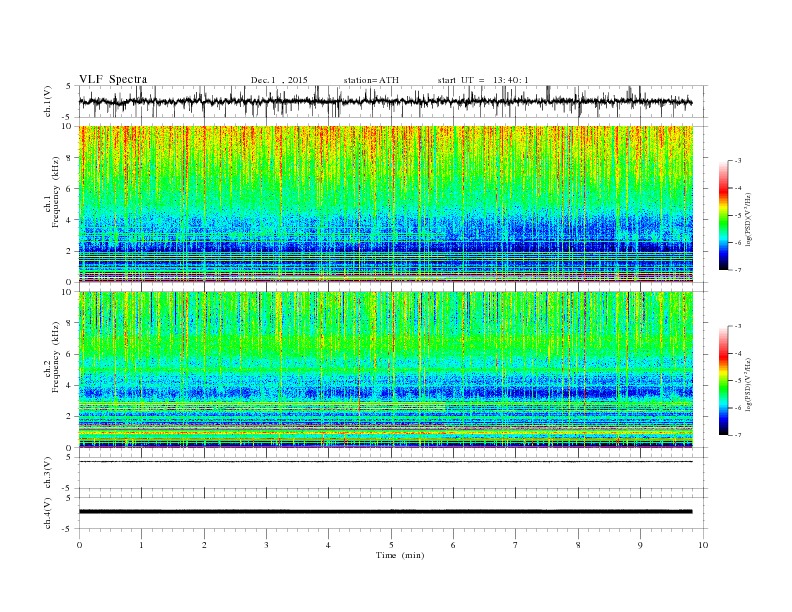The height and width of the screenshot is (612, 792).
Task: Click the ch.4 thick voltage trace
Action: [386, 512]
